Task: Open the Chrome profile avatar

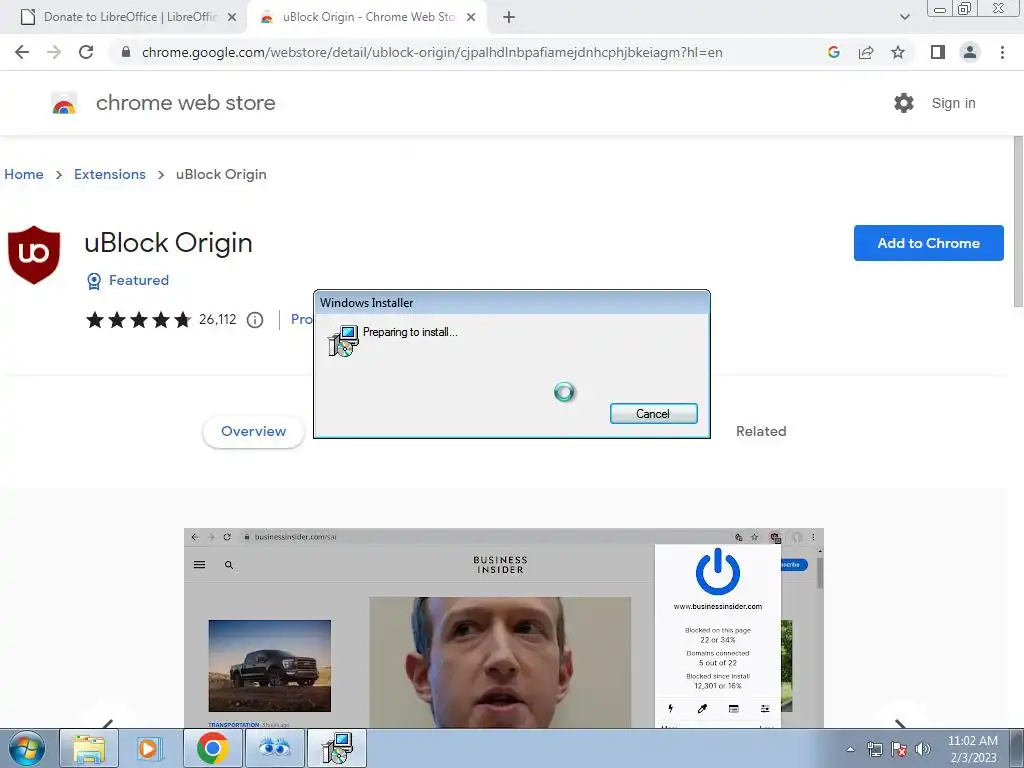Action: tap(970, 52)
